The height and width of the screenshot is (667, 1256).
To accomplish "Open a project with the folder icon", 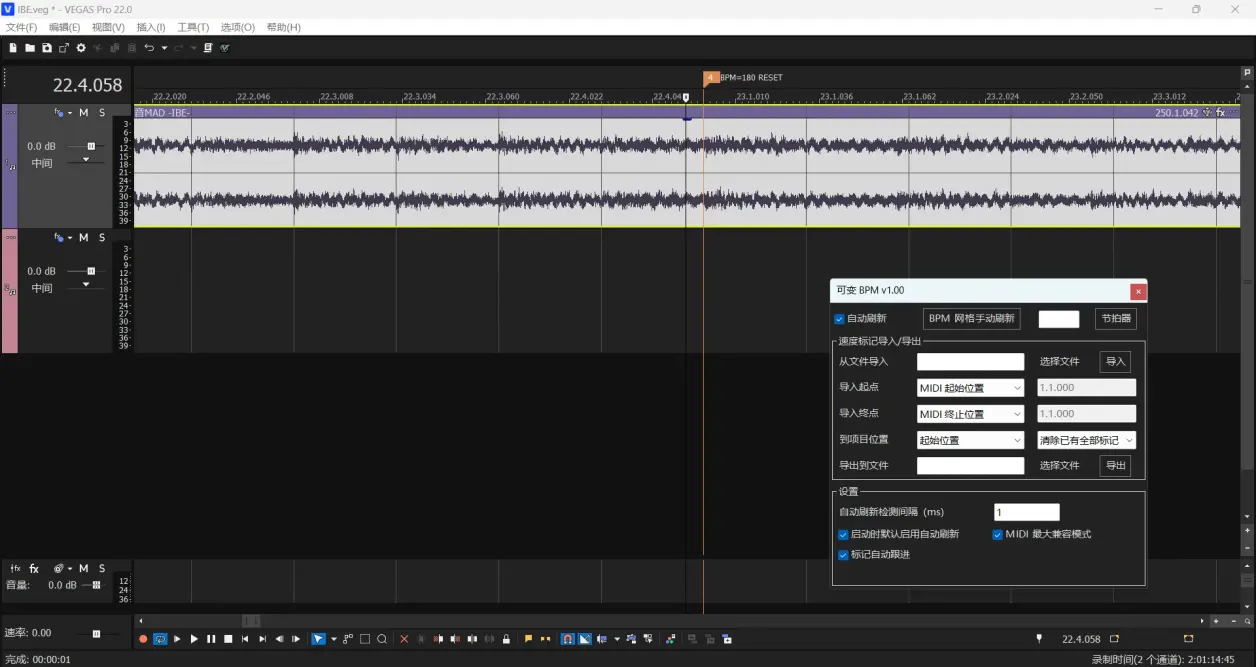I will (30, 48).
